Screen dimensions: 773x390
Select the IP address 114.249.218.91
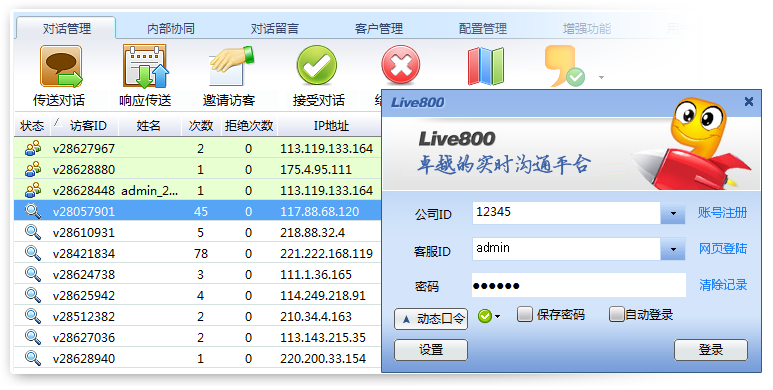click(x=323, y=295)
